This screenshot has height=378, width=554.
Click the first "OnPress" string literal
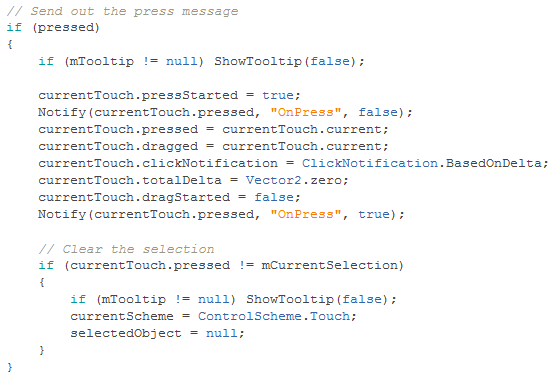pos(306,112)
